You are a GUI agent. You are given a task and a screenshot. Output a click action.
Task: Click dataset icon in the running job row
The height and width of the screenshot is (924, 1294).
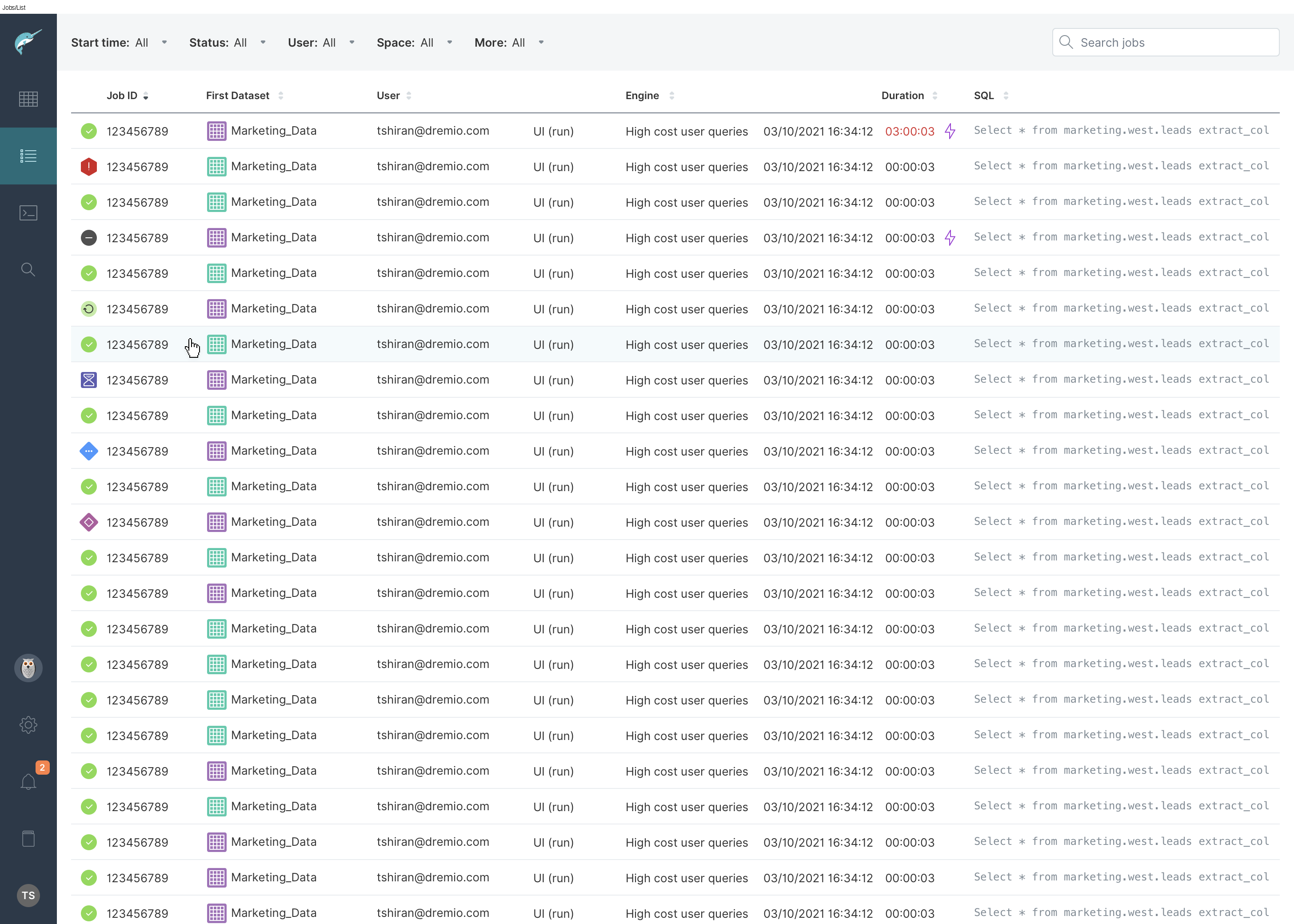pos(217,309)
